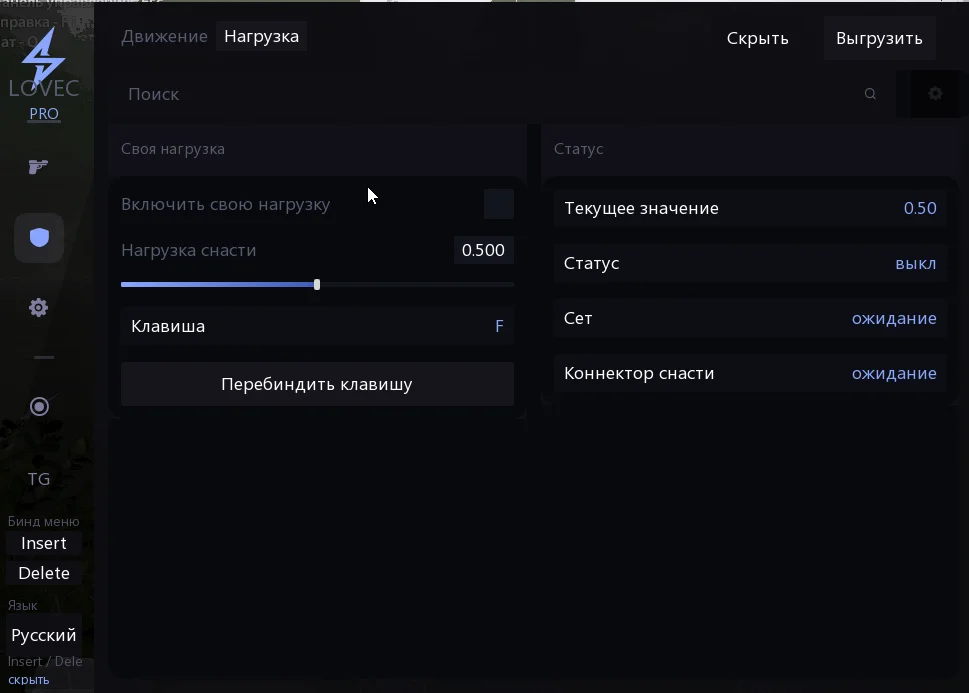Click the Скрыть button
The image size is (969, 693).
(x=756, y=38)
